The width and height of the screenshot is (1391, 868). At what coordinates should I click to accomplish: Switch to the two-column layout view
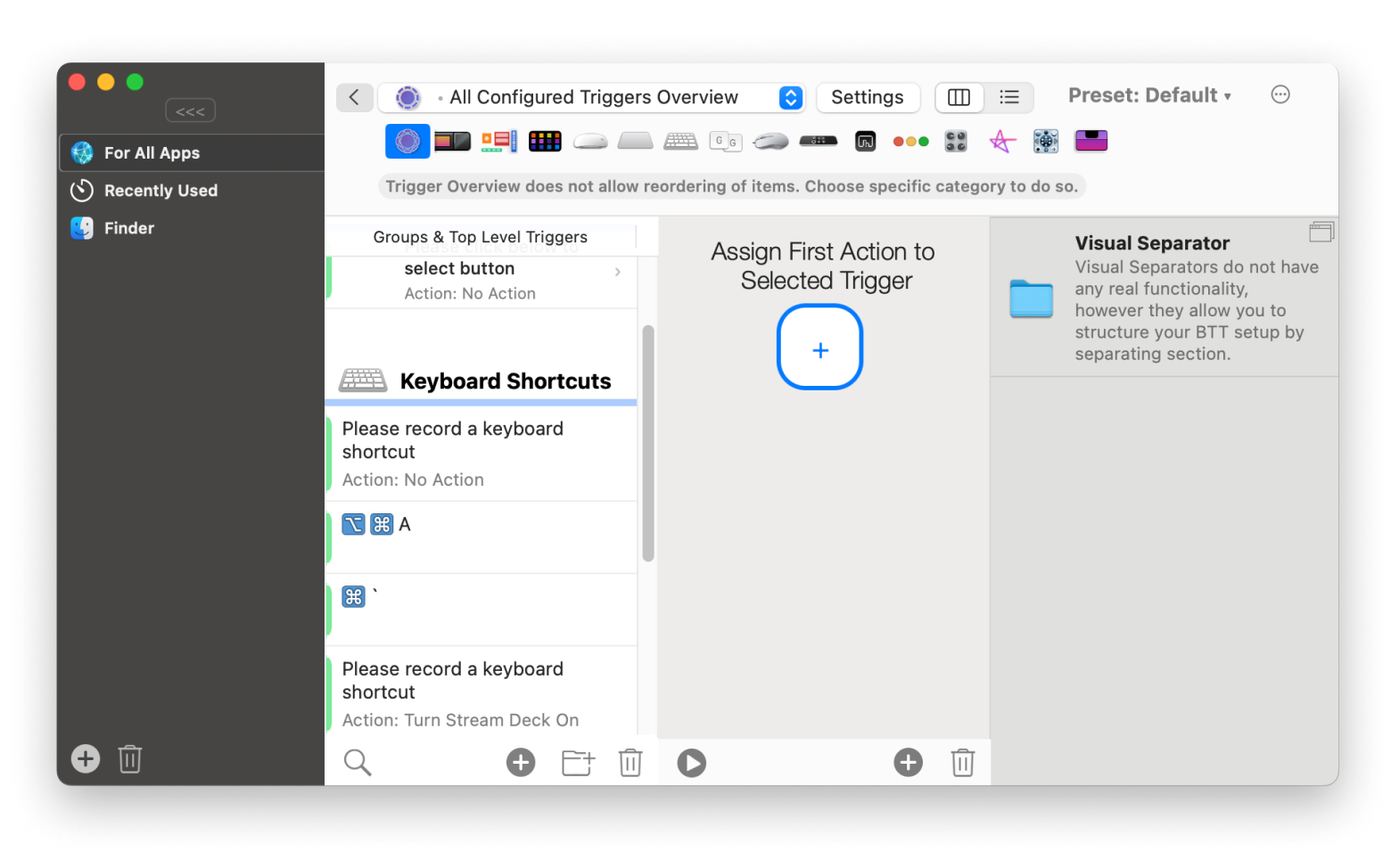[x=959, y=97]
